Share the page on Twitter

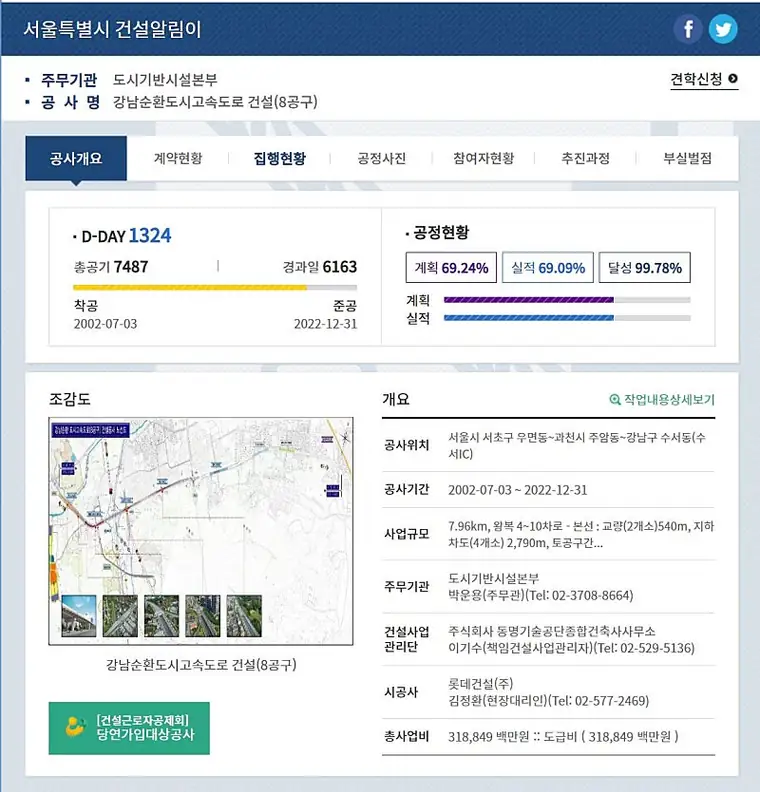point(723,29)
